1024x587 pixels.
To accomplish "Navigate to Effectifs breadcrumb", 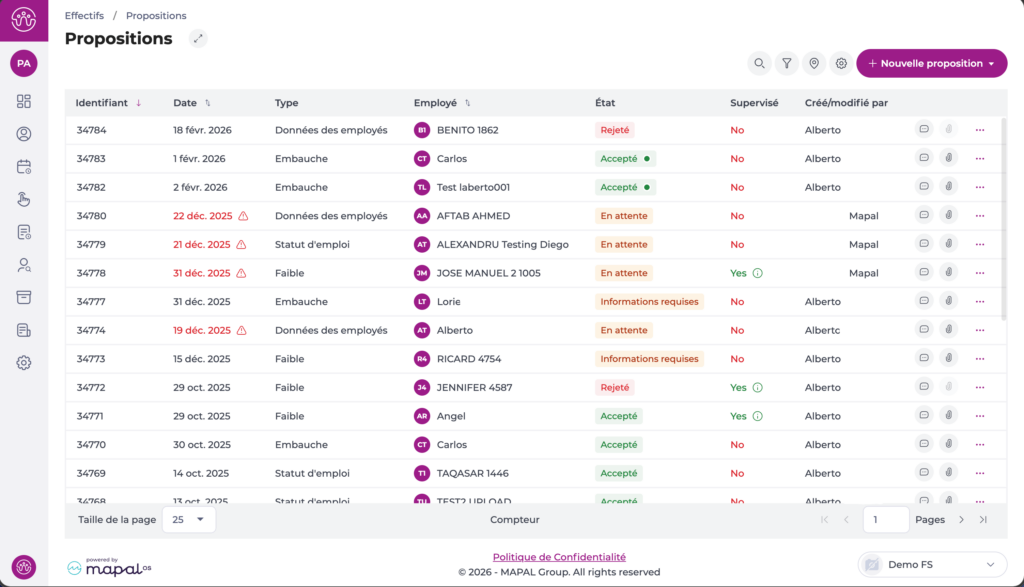I will 84,16.
